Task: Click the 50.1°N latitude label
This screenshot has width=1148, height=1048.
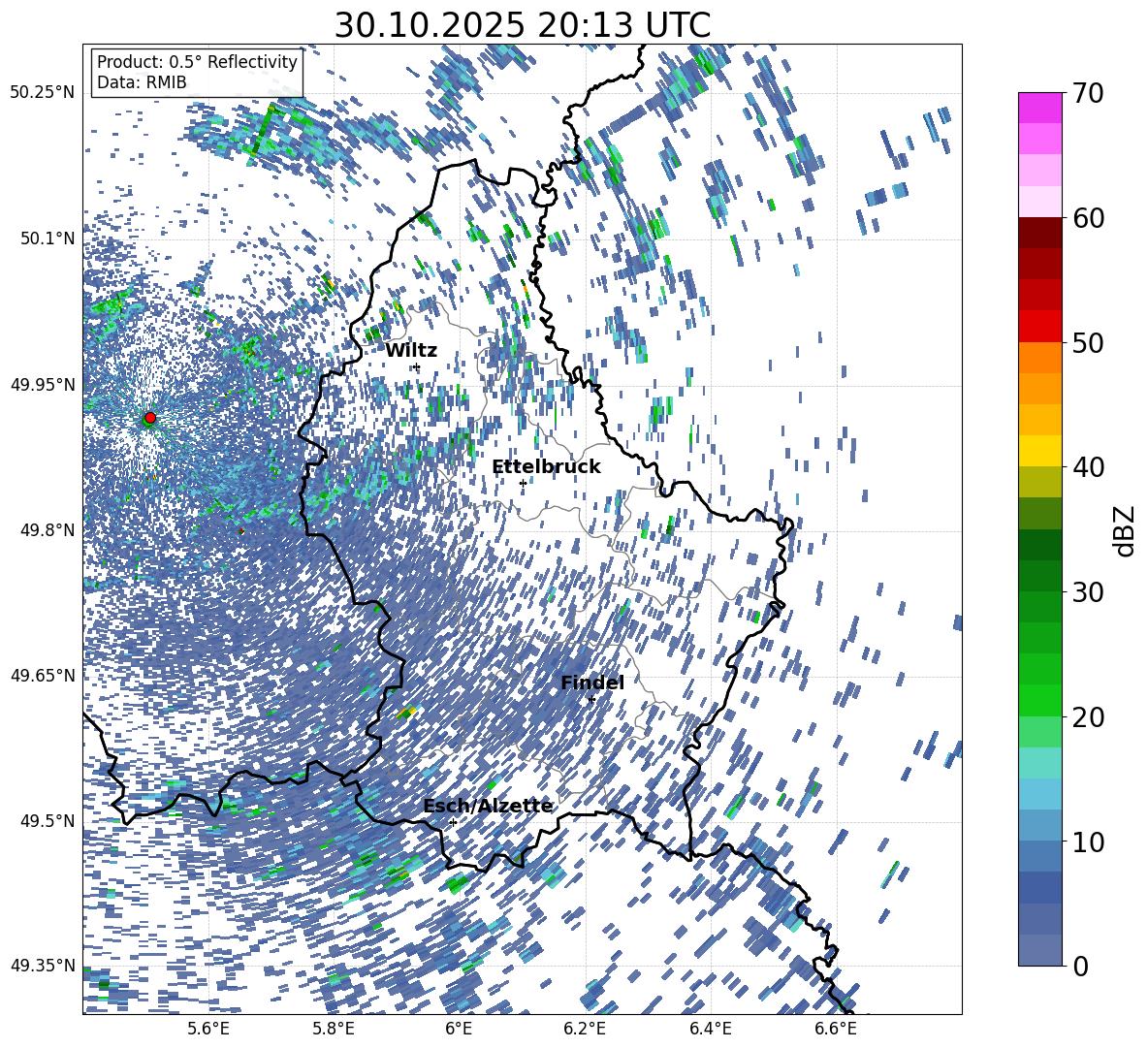Action: (48, 238)
